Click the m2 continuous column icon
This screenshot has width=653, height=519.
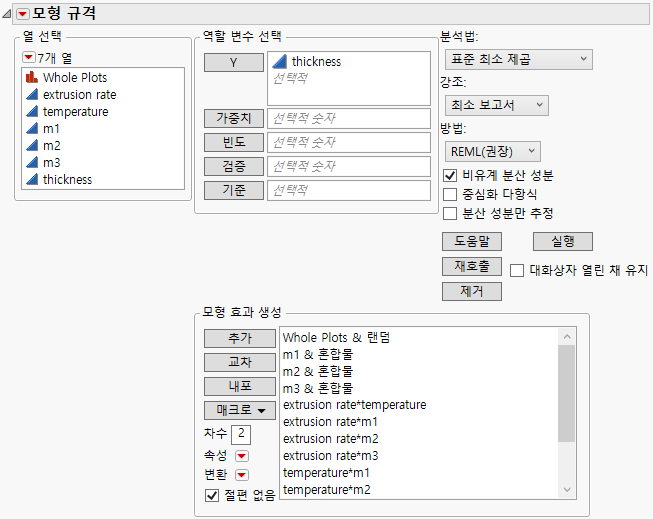click(x=32, y=145)
